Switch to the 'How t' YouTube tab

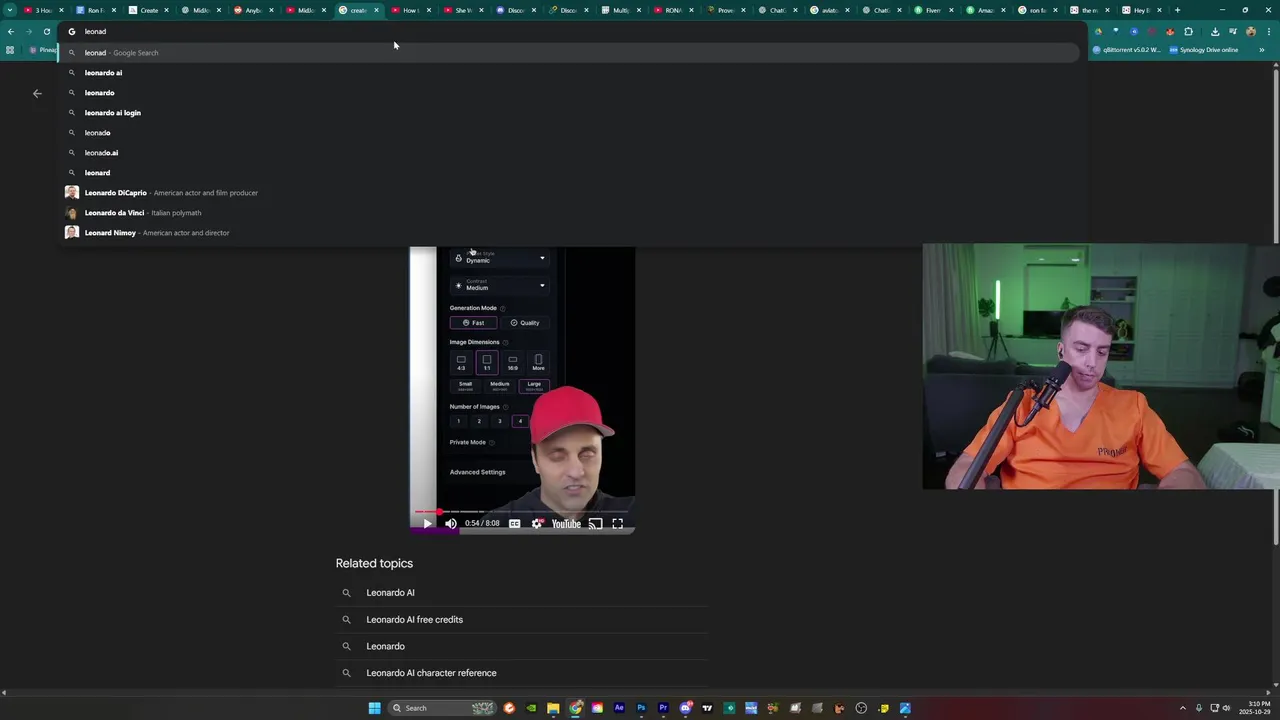410,10
